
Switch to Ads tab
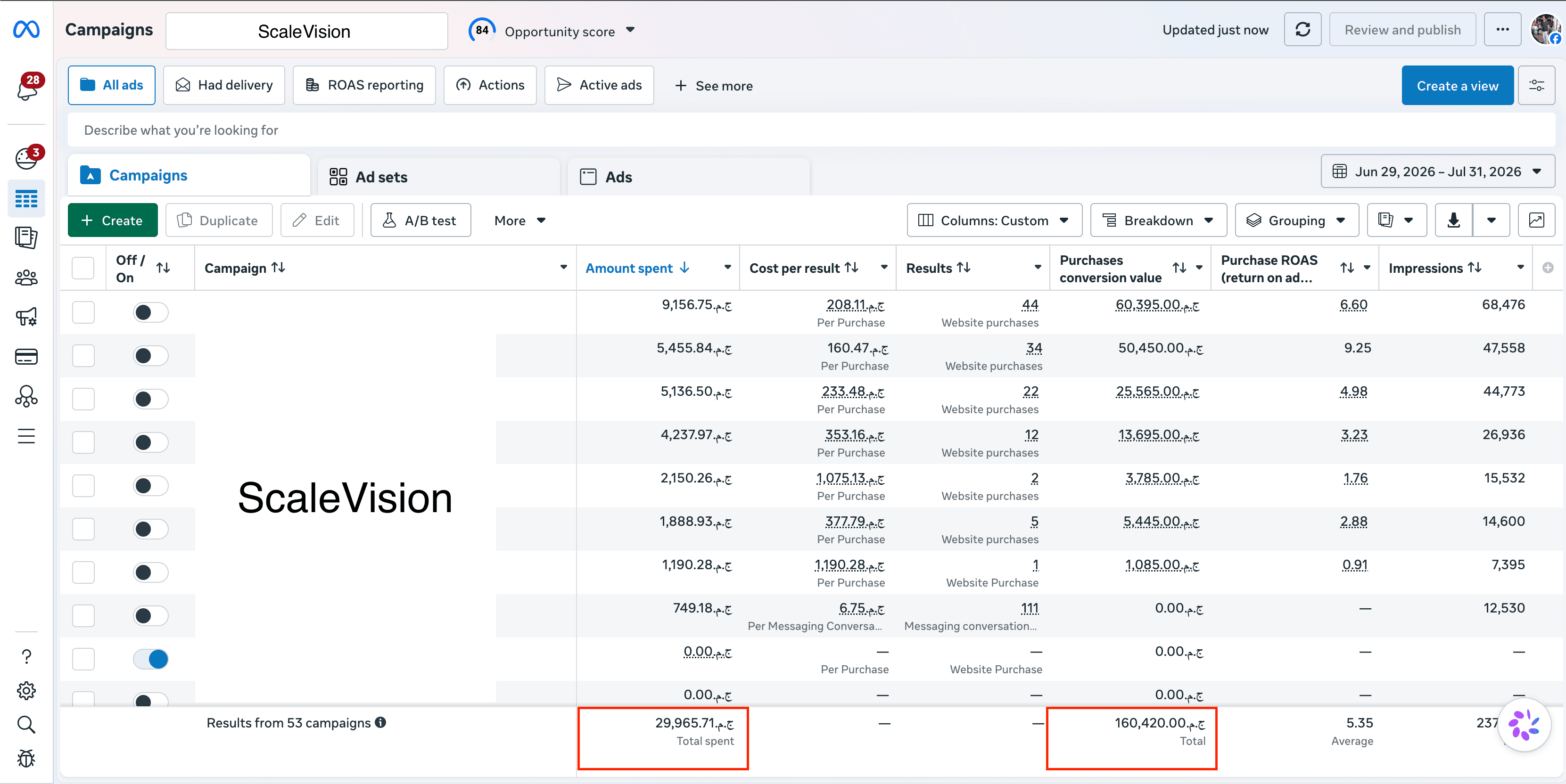[x=688, y=177]
